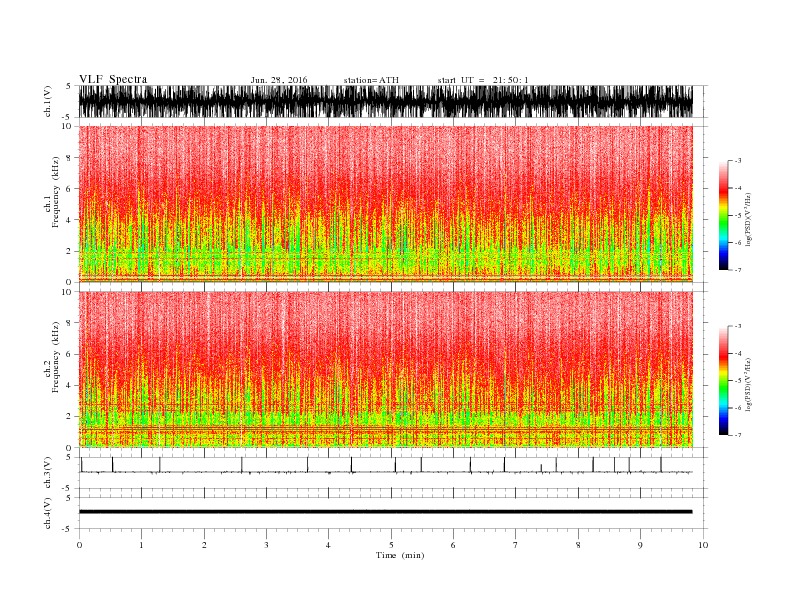Viewport: 792px width, 612px height.
Task: Click the "2" kHz tick on ch.2 spectrogram
Action: [x=69, y=417]
